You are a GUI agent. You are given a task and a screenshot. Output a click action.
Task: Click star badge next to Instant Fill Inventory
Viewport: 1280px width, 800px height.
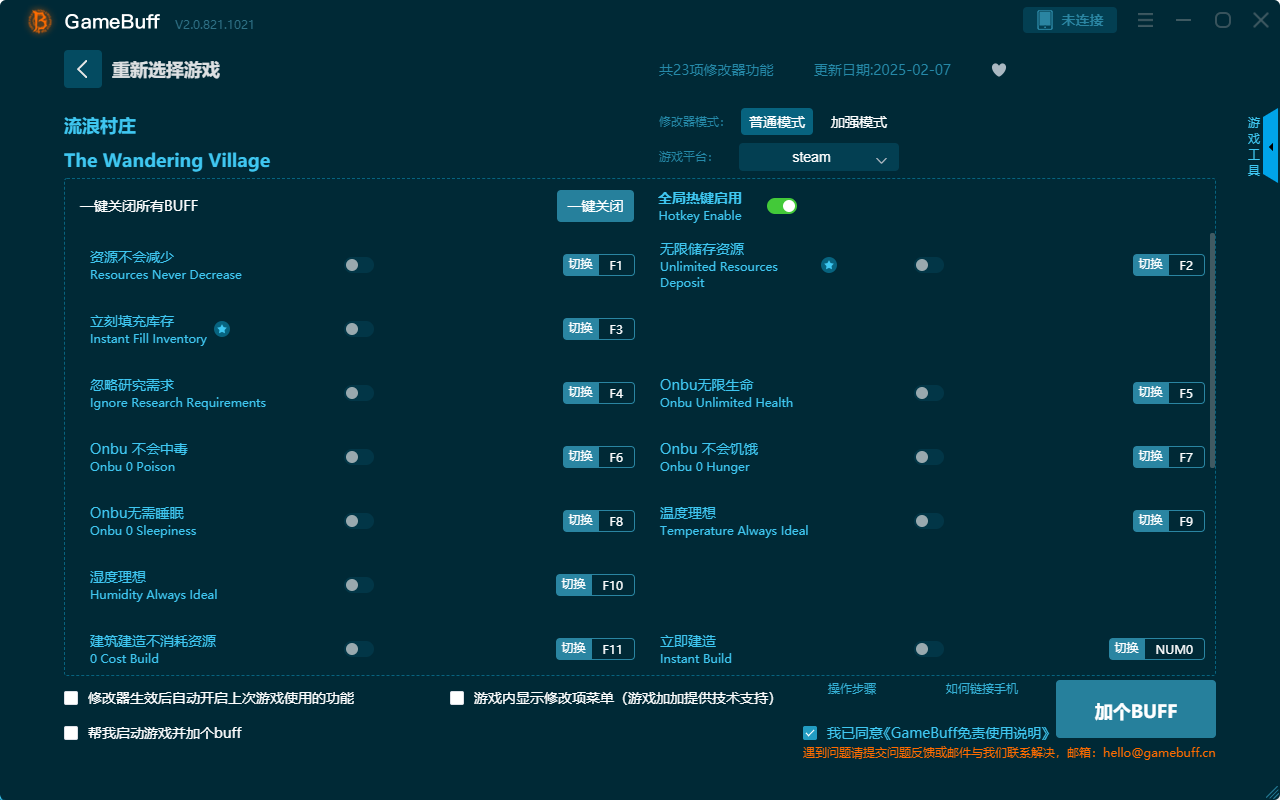point(222,329)
